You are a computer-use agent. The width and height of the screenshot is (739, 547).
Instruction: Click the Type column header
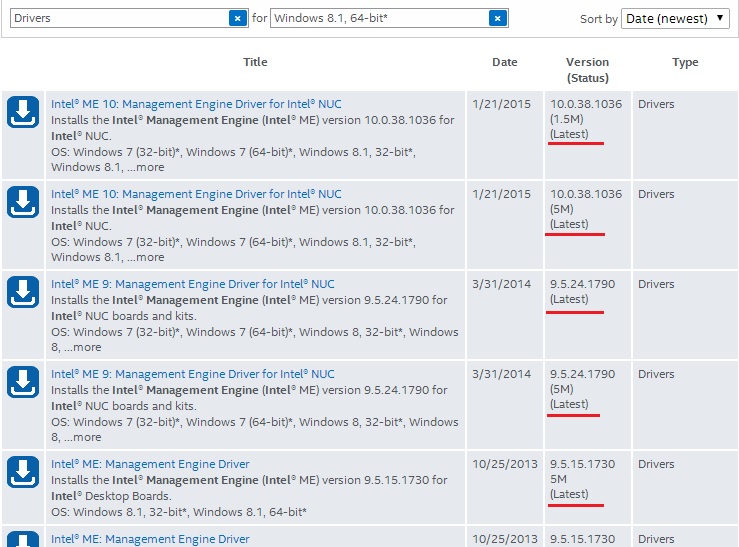click(685, 62)
